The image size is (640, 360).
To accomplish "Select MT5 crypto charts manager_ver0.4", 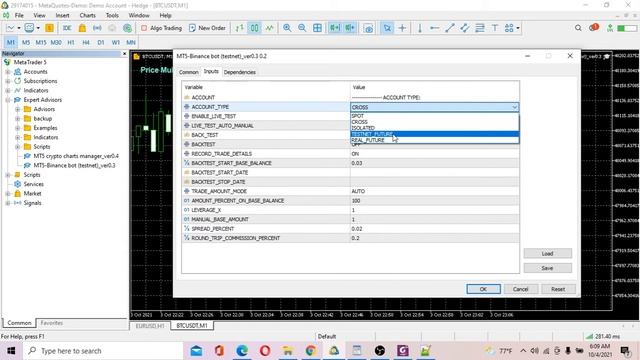I will (x=76, y=156).
